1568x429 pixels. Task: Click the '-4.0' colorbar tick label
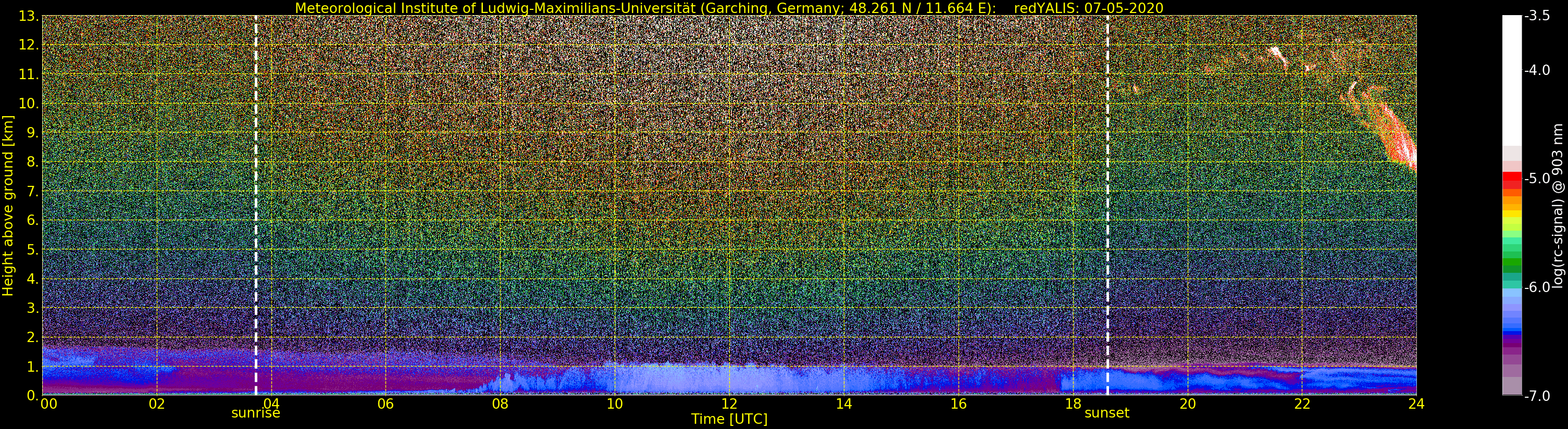1537,70
